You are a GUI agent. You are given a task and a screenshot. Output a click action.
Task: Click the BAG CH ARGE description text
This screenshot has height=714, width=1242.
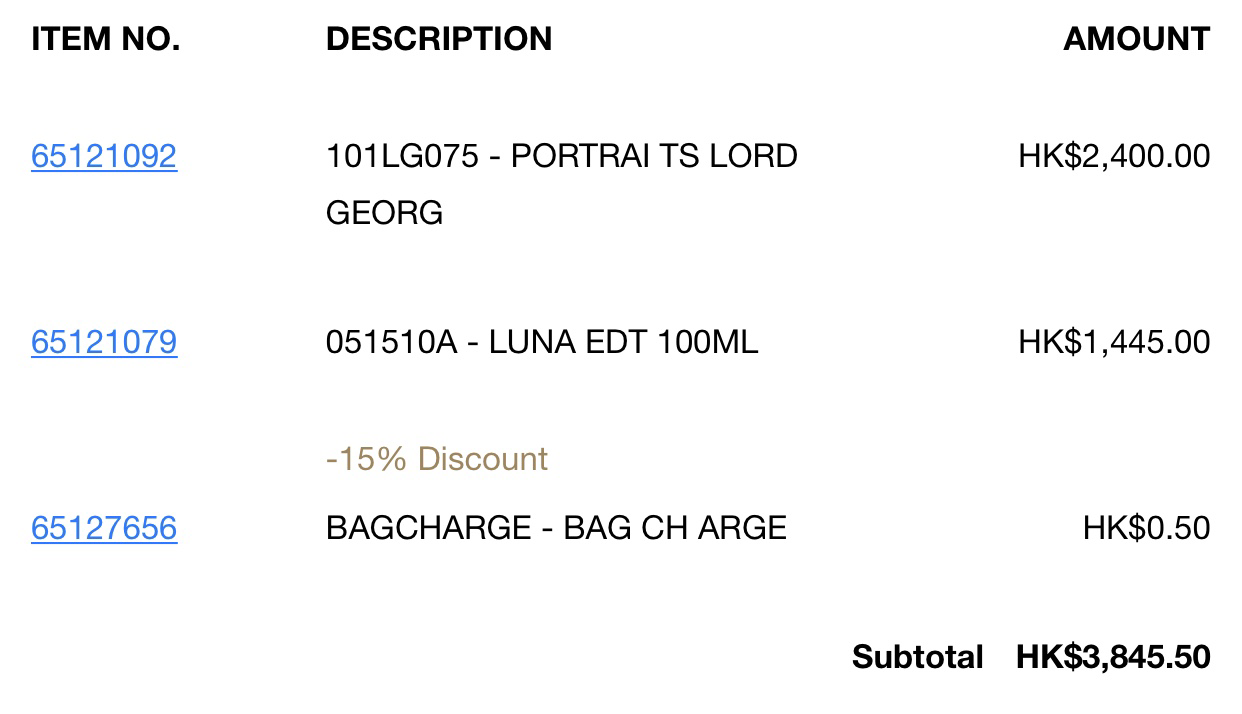[x=675, y=528]
